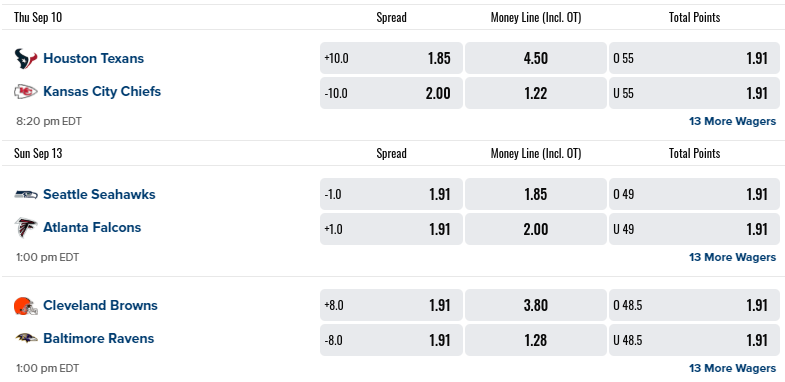This screenshot has height=382, width=785.
Task: Click the Baltimore Ravens logo icon
Action: tap(26, 338)
